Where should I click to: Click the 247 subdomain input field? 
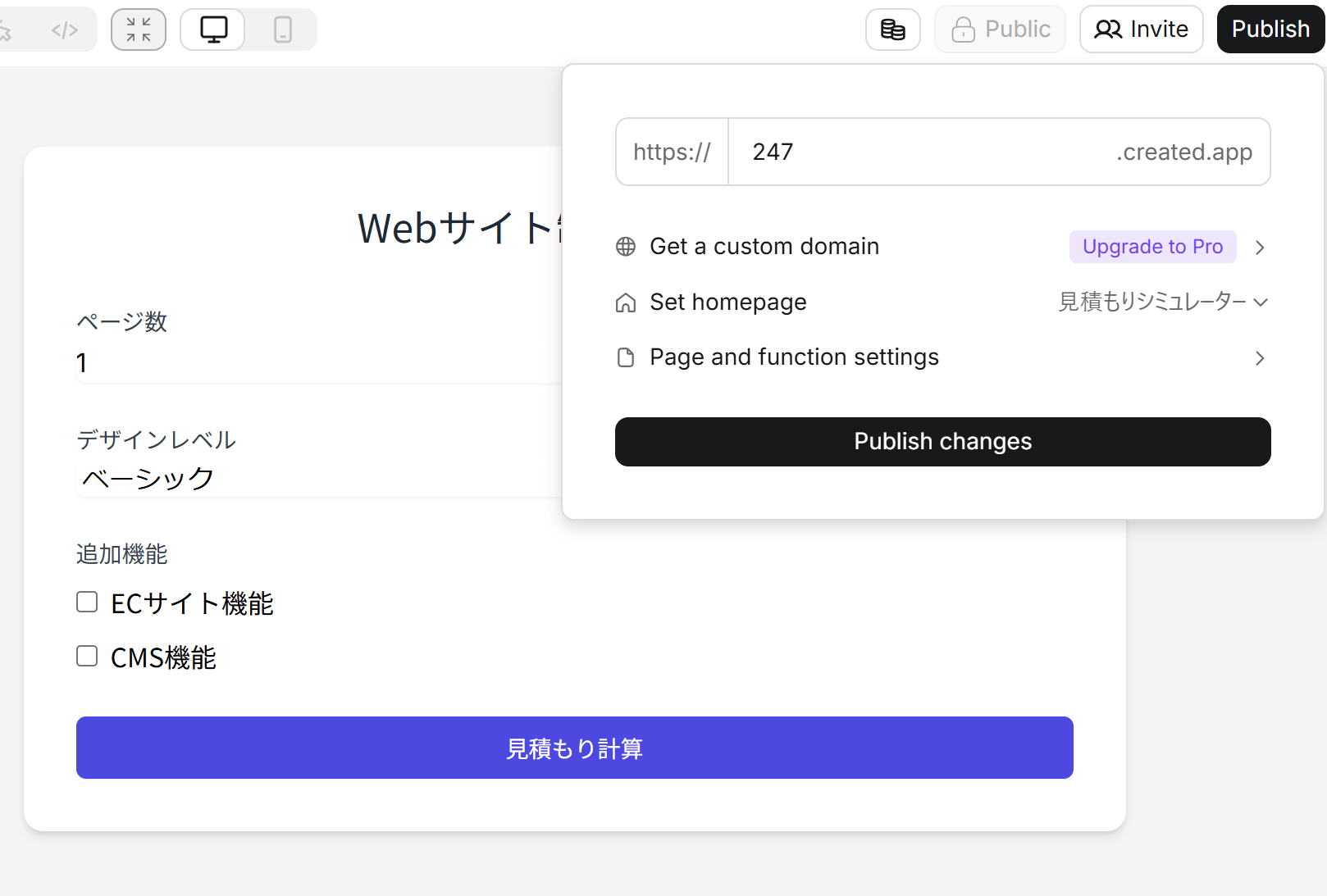pyautogui.click(x=902, y=152)
